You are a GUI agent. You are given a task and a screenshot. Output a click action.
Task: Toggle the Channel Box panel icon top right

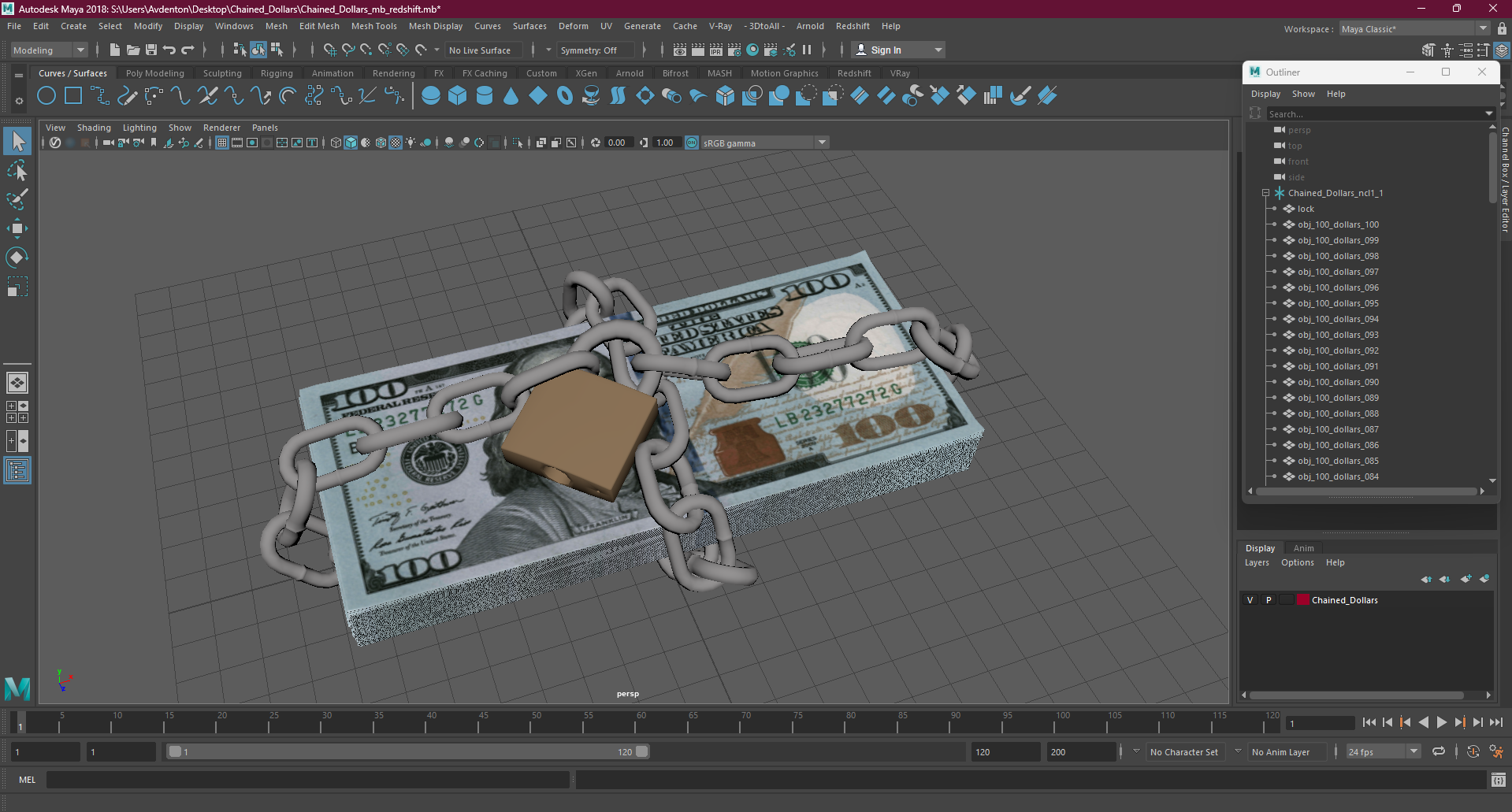click(1503, 50)
